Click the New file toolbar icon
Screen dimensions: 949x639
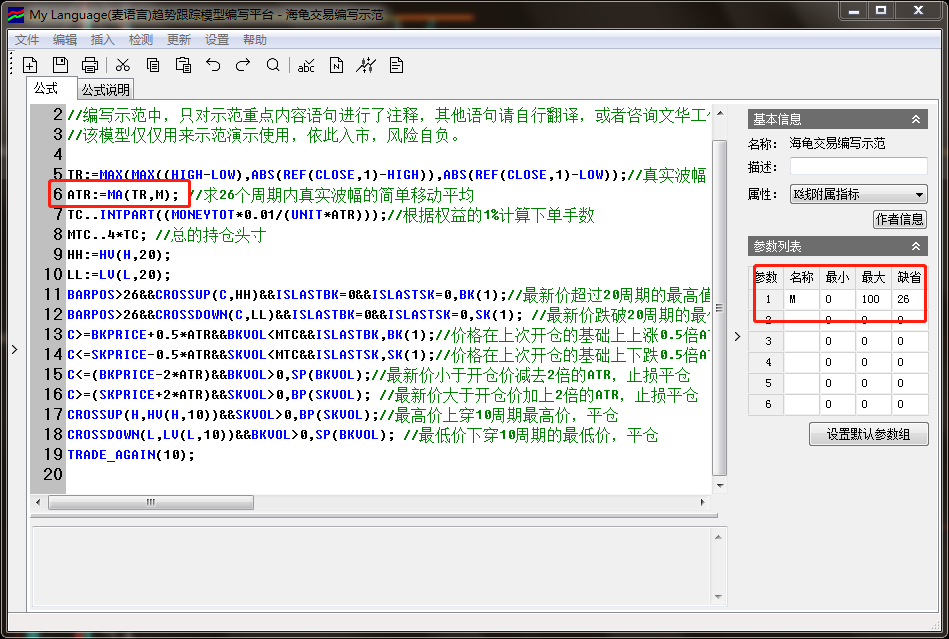(x=30, y=65)
